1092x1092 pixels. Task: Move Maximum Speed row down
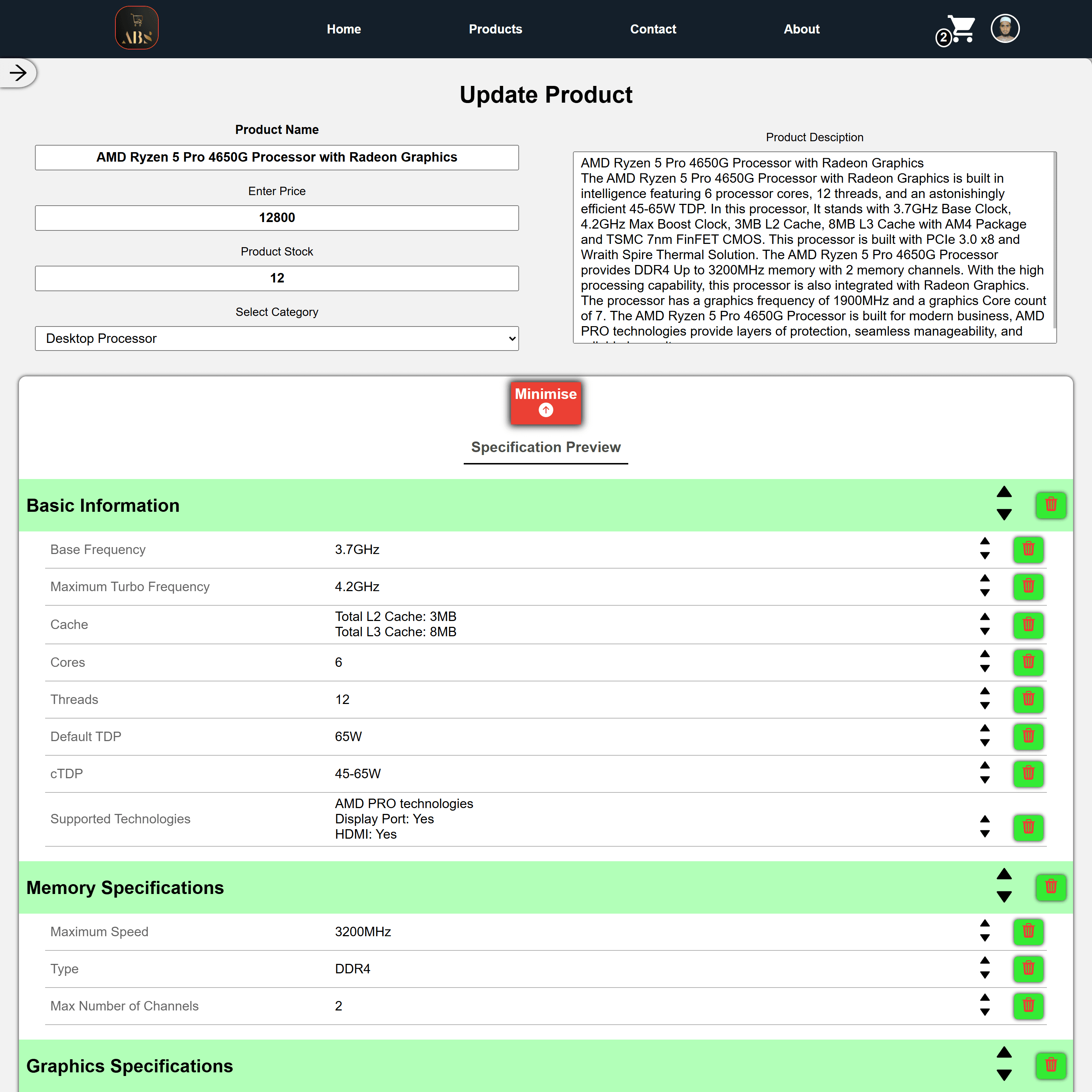985,938
